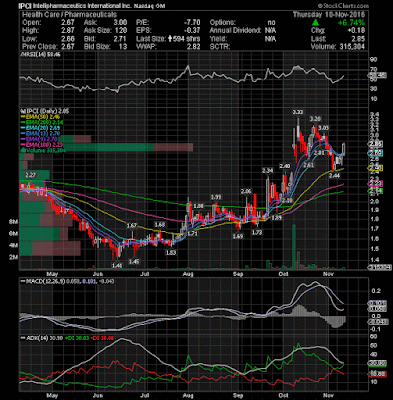393x400 pixels.
Task: Click the 2M volume axis label
Action: point(13,257)
